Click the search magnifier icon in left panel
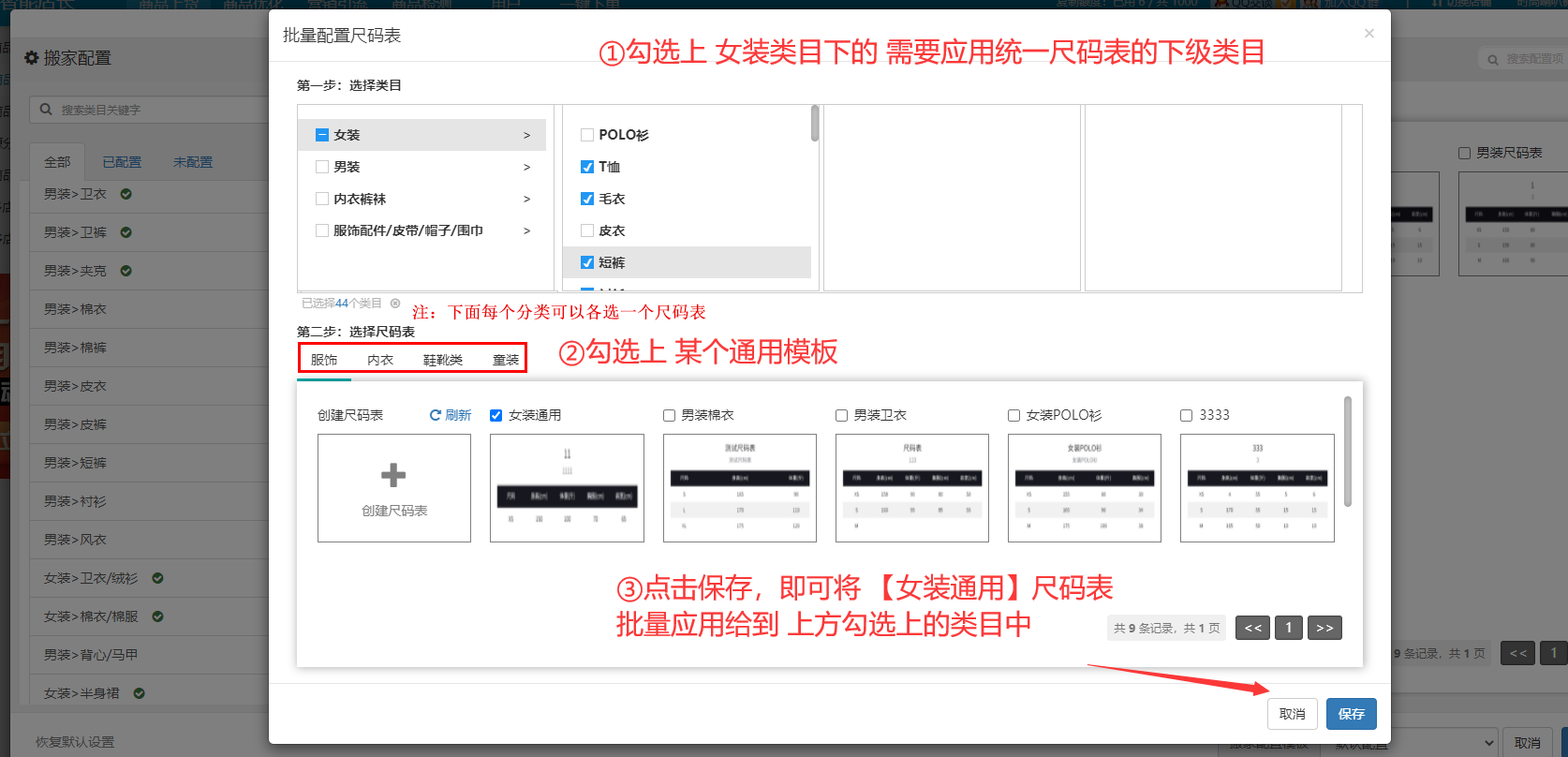This screenshot has width=1568, height=757. tap(46, 110)
